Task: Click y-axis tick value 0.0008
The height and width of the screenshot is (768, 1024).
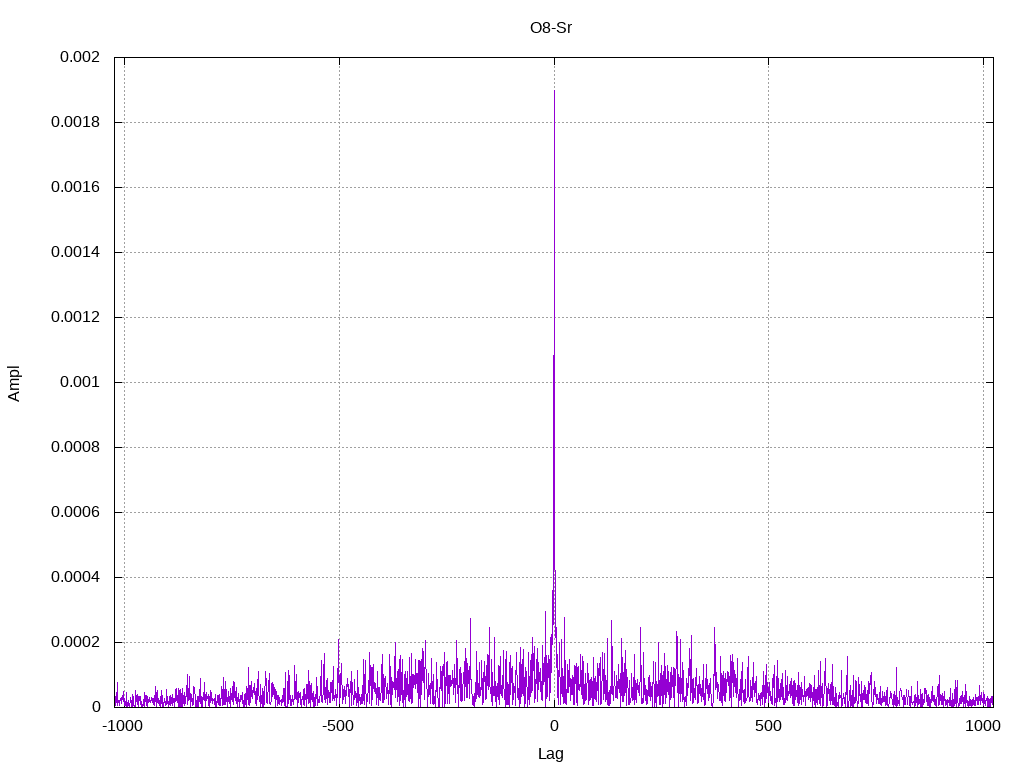Action: coord(75,447)
